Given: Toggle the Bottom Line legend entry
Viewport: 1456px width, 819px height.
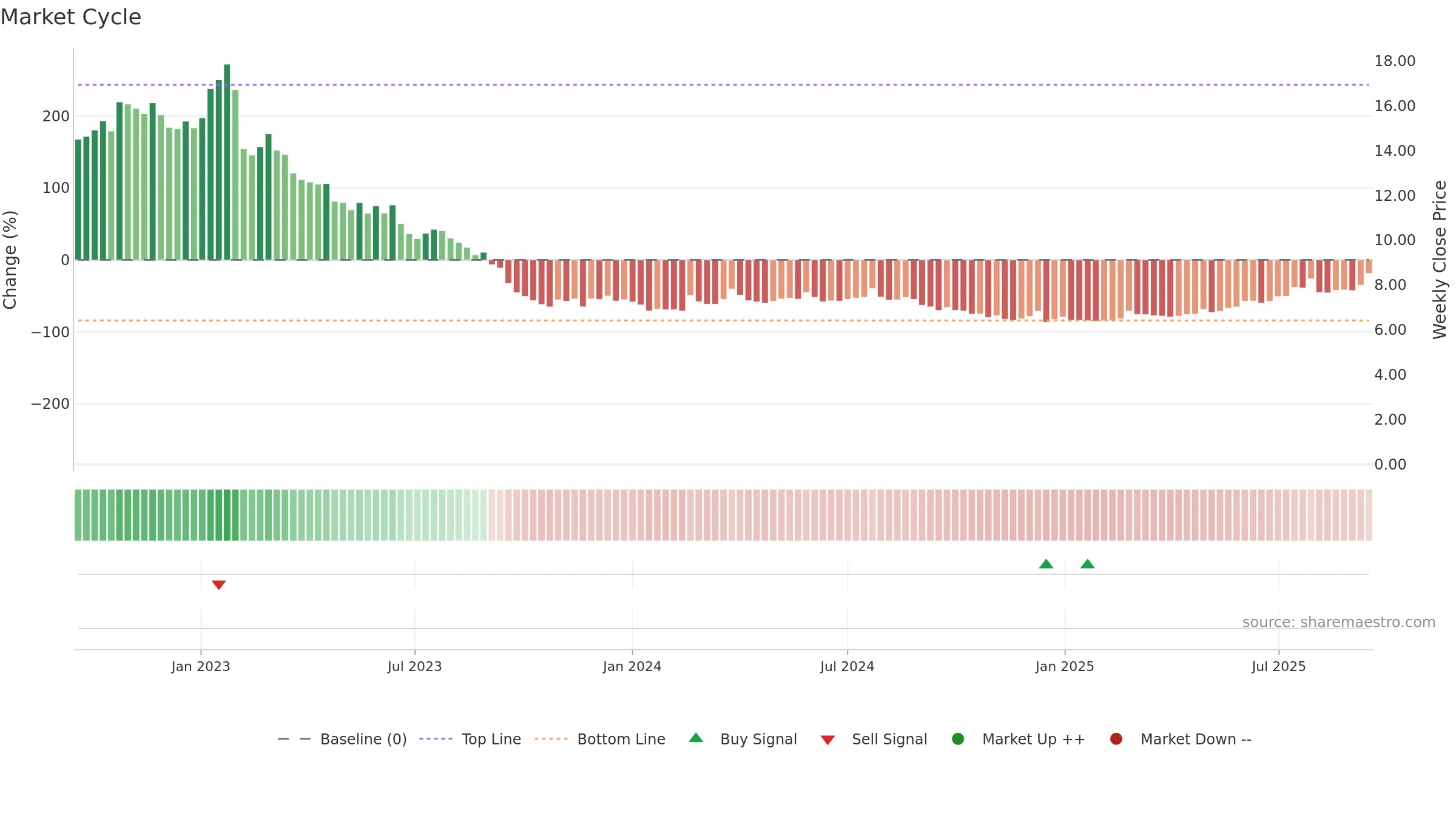Looking at the screenshot, I should tap(600, 739).
